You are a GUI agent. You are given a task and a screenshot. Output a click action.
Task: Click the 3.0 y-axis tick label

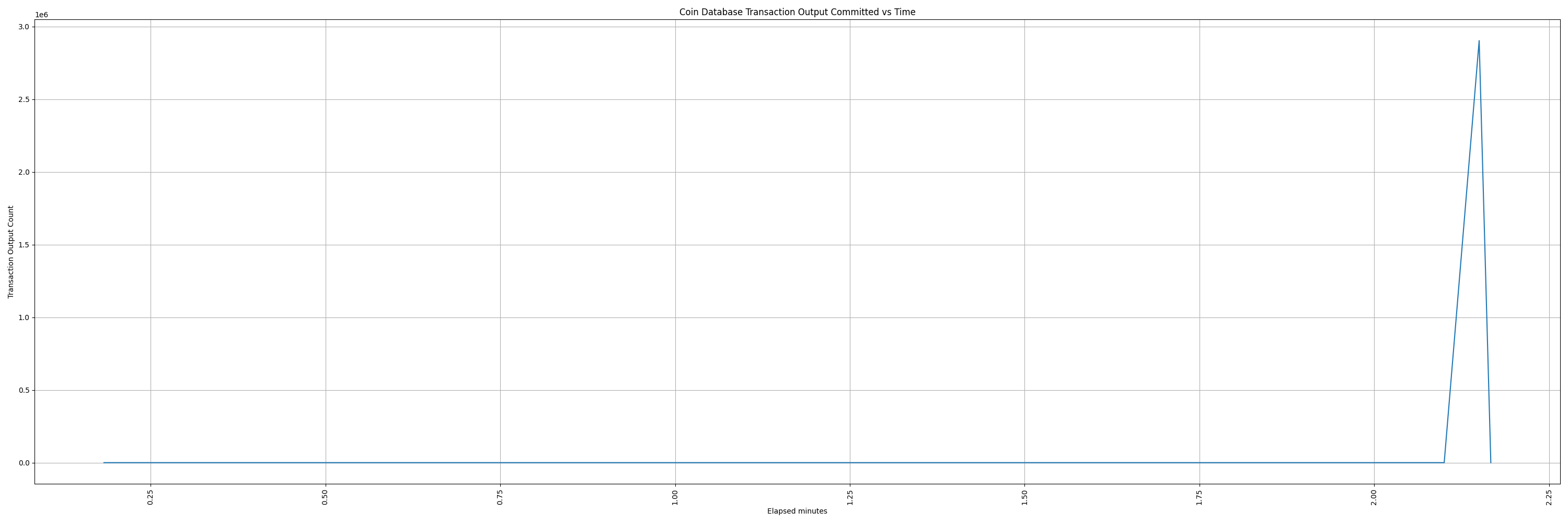pyautogui.click(x=25, y=27)
